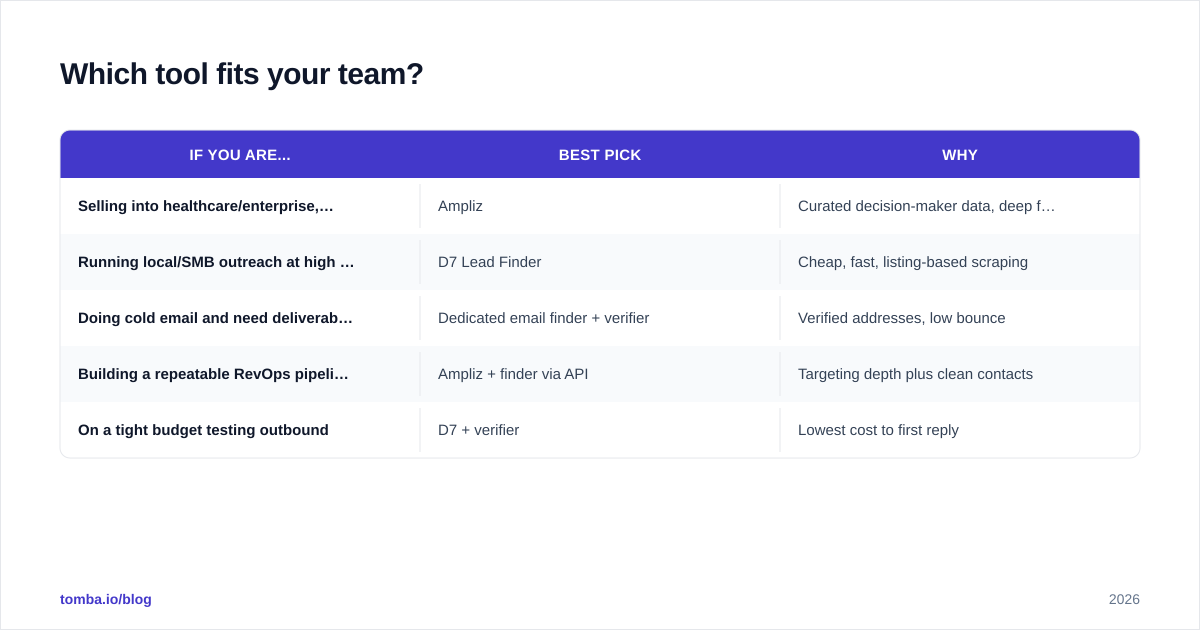Viewport: 1200px width, 630px height.
Task: Select 'Cheap, fast, listing-based scraping' cell
Action: [960, 262]
